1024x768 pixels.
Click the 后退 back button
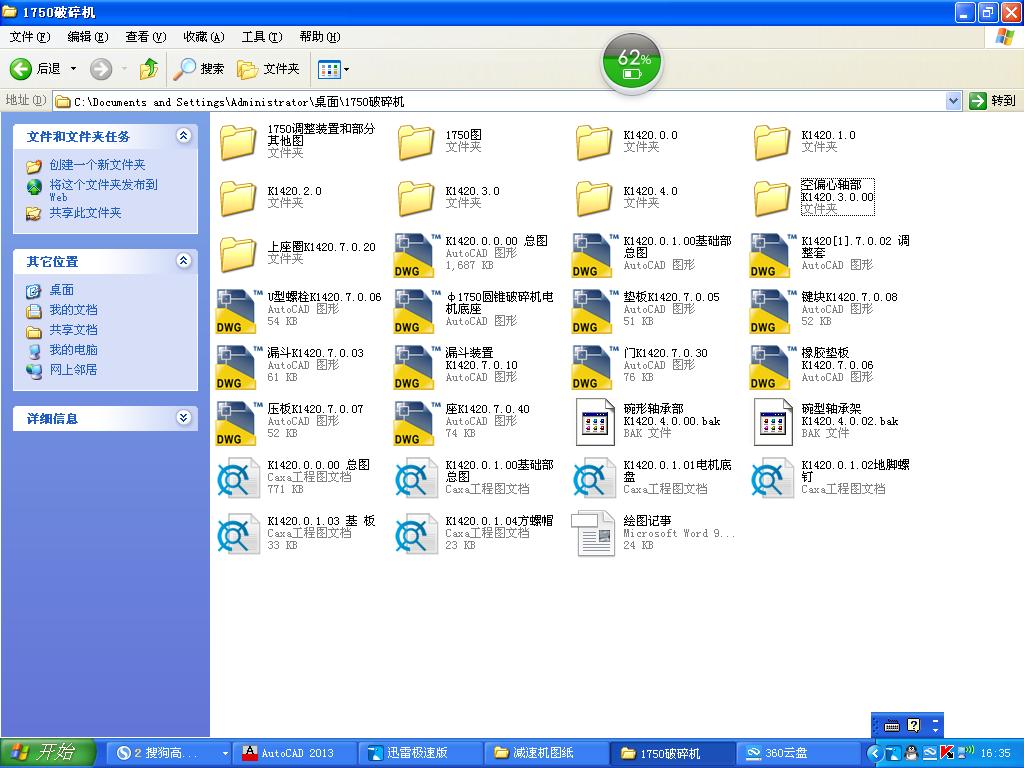point(36,69)
